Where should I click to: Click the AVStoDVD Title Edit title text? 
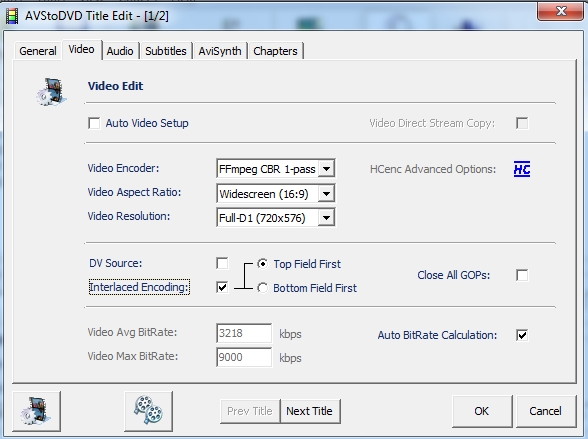pyautogui.click(x=97, y=16)
